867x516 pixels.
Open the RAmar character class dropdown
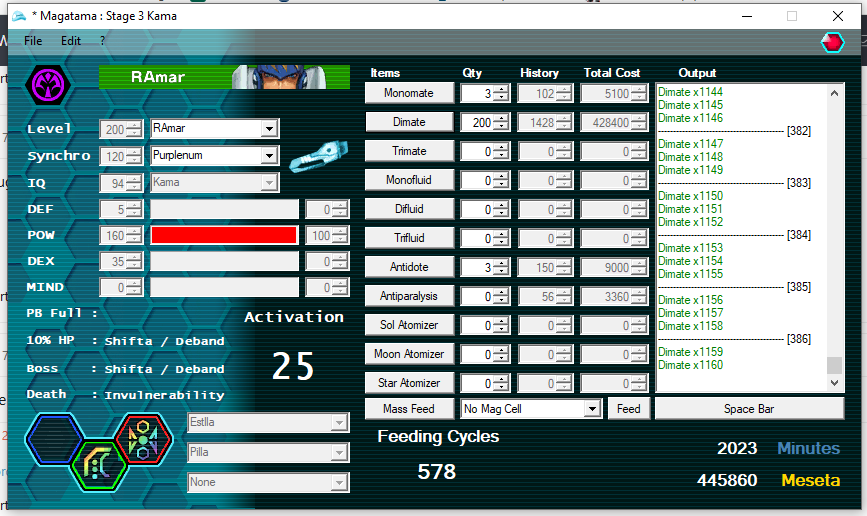[268, 129]
